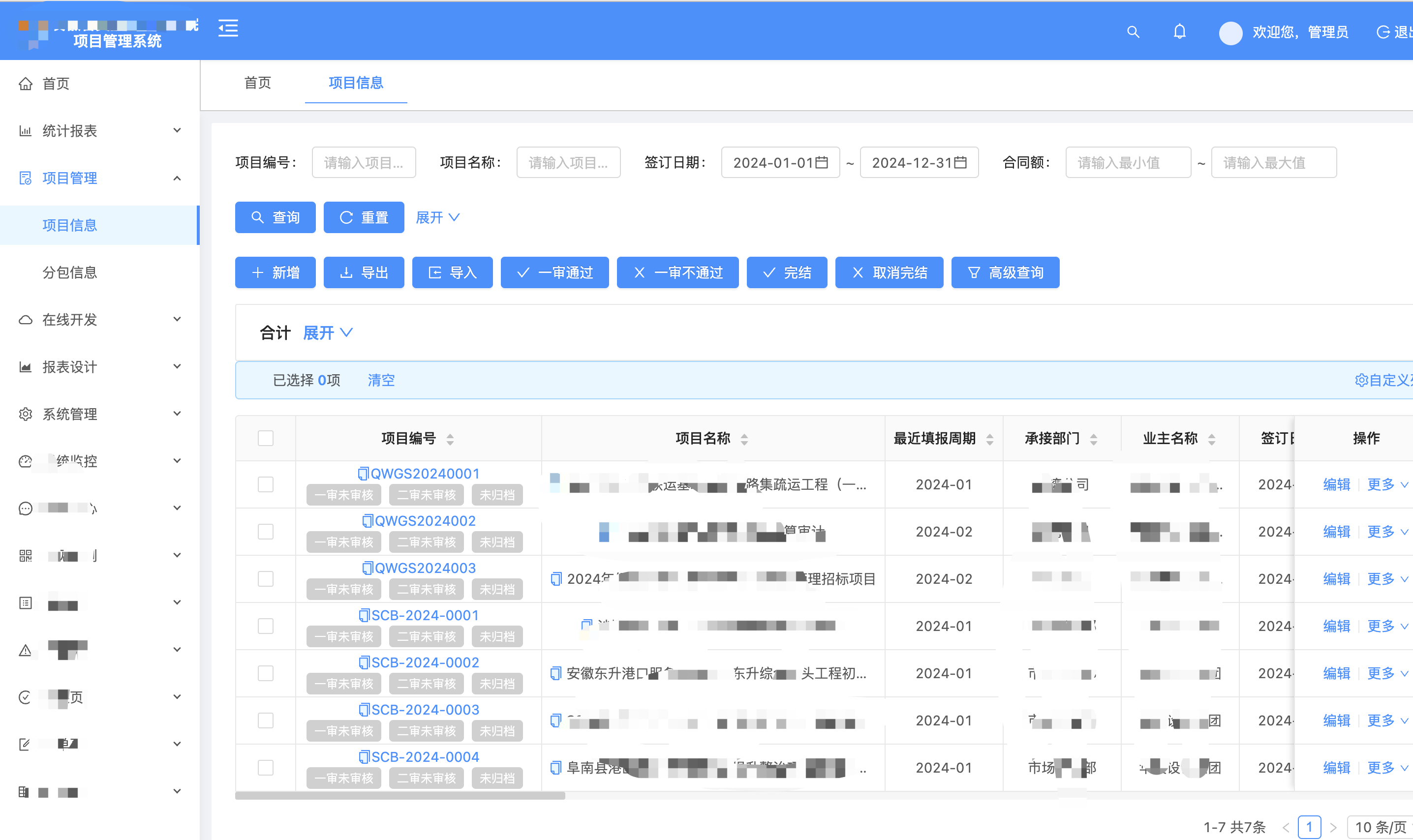Expand the 报表设计 sidebar menu
Screen dimensions: 1413x840
click(177, 367)
